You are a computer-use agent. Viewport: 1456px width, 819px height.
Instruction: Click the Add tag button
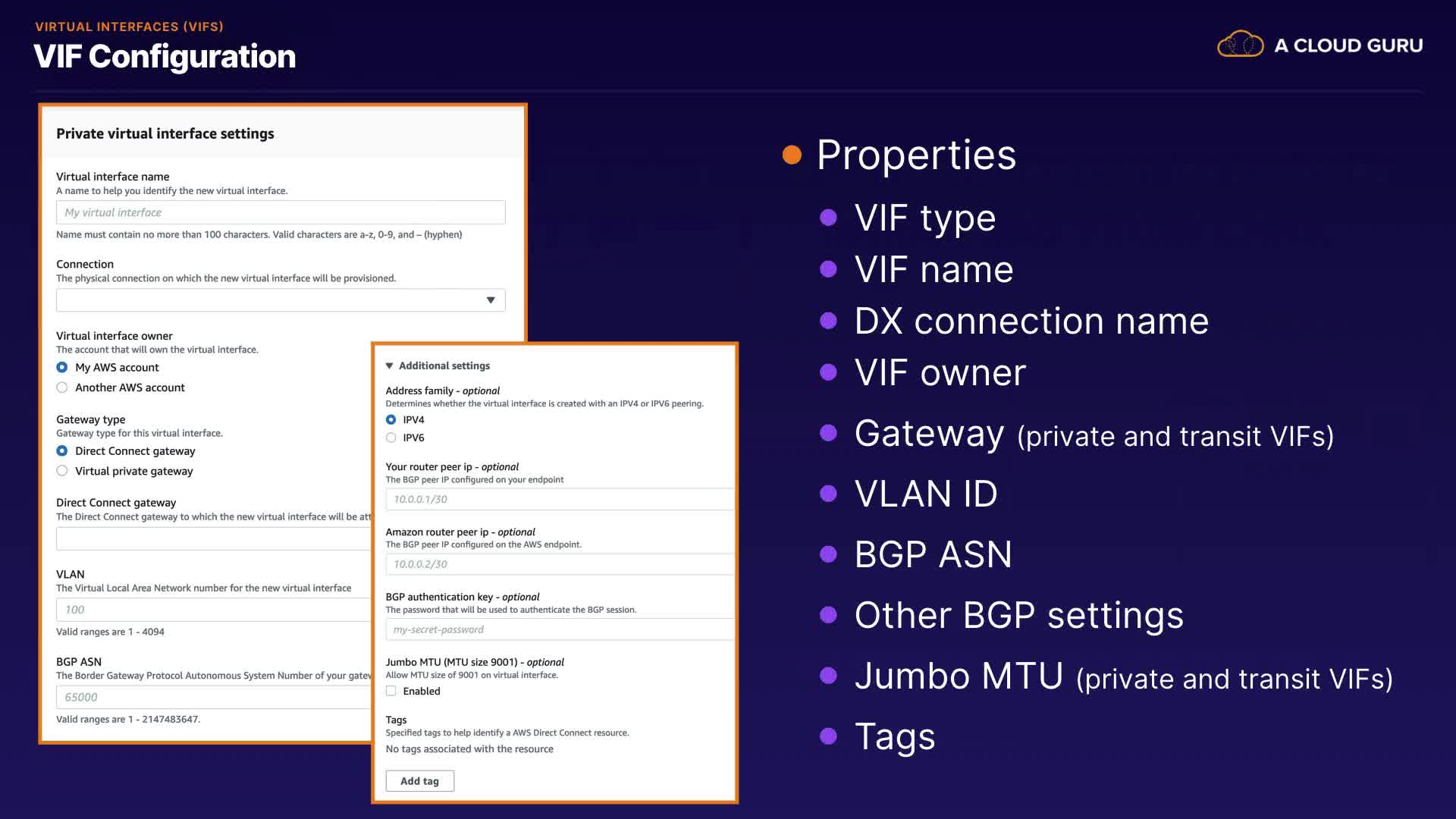pyautogui.click(x=419, y=781)
